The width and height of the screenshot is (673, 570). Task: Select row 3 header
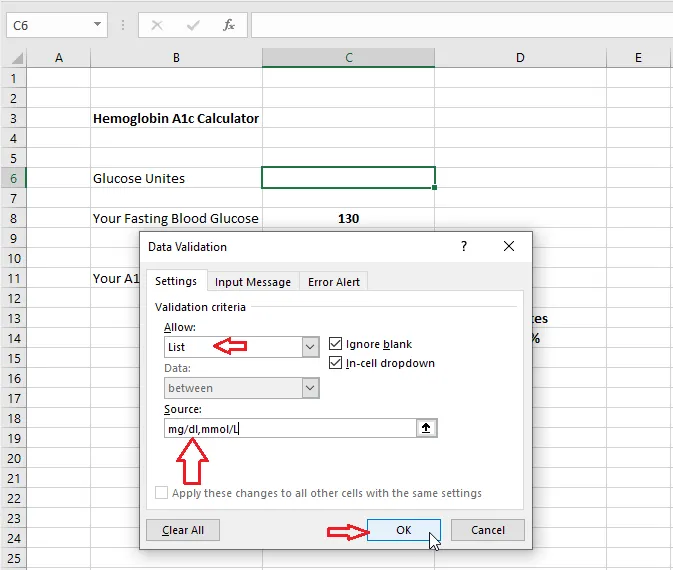(x=13, y=118)
